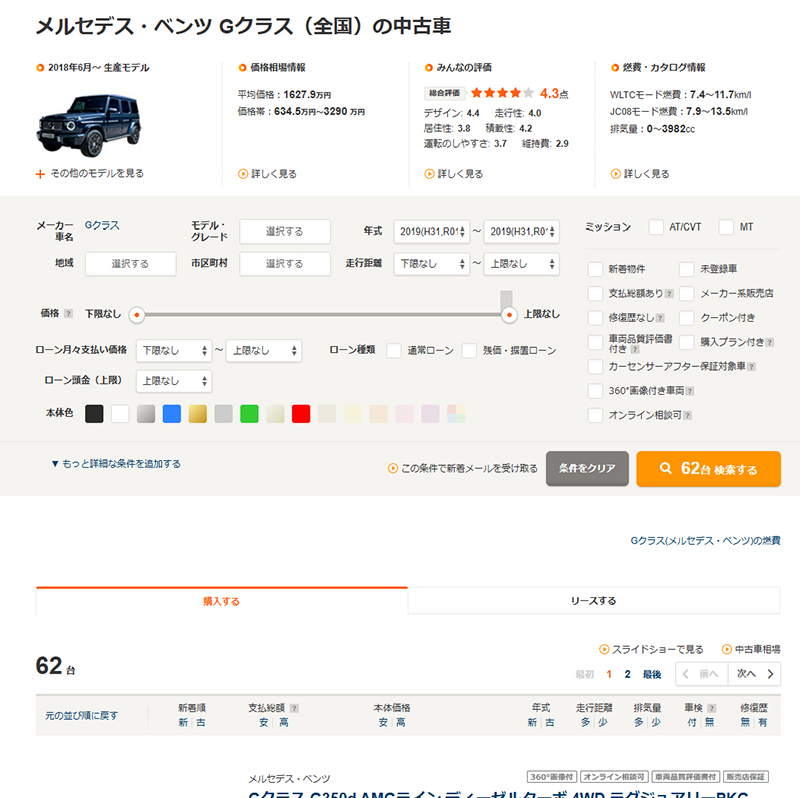This screenshot has width=800, height=798.
Task: Click the 条件をクリア button
Action: click(x=587, y=469)
